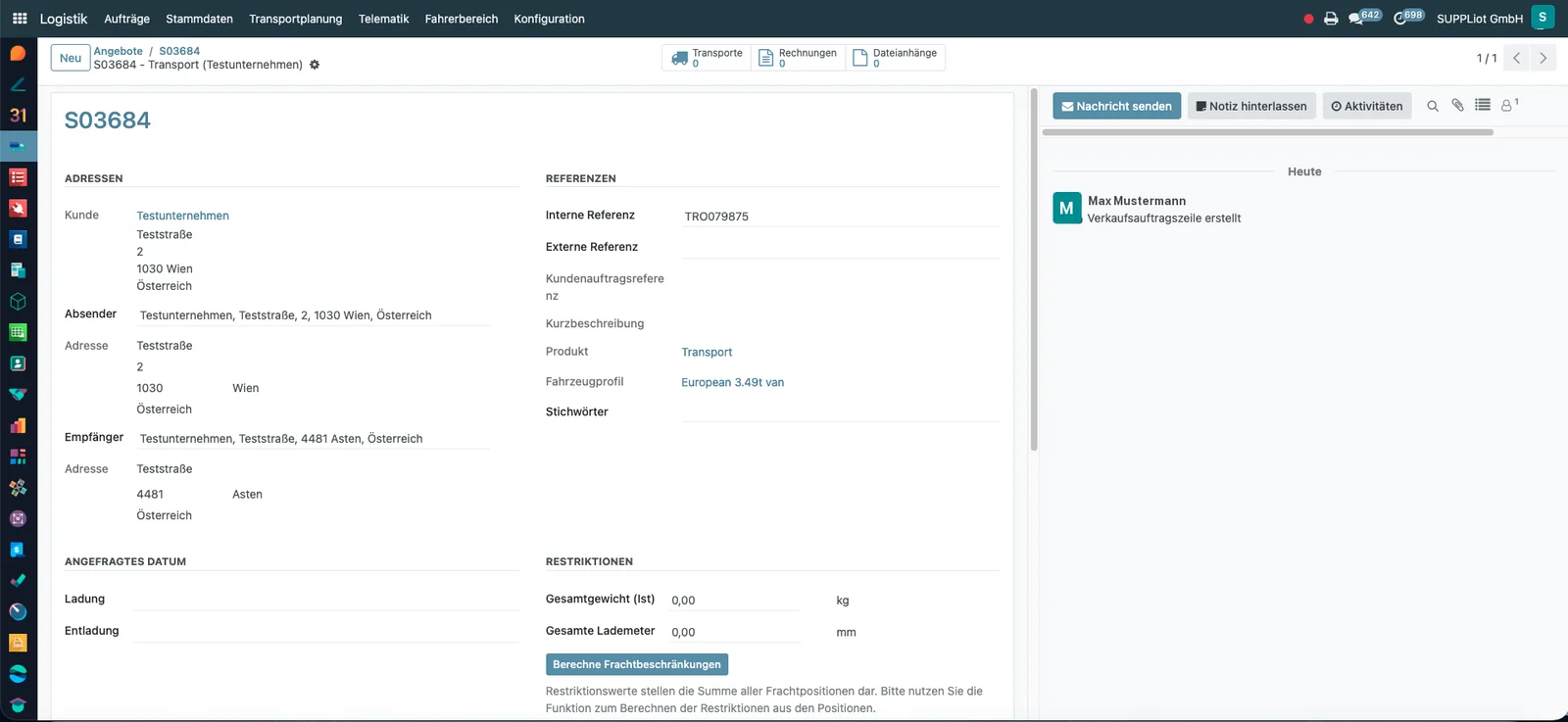The image size is (1568, 722).
Task: Click the paperclip attachments icon
Action: click(x=1457, y=105)
